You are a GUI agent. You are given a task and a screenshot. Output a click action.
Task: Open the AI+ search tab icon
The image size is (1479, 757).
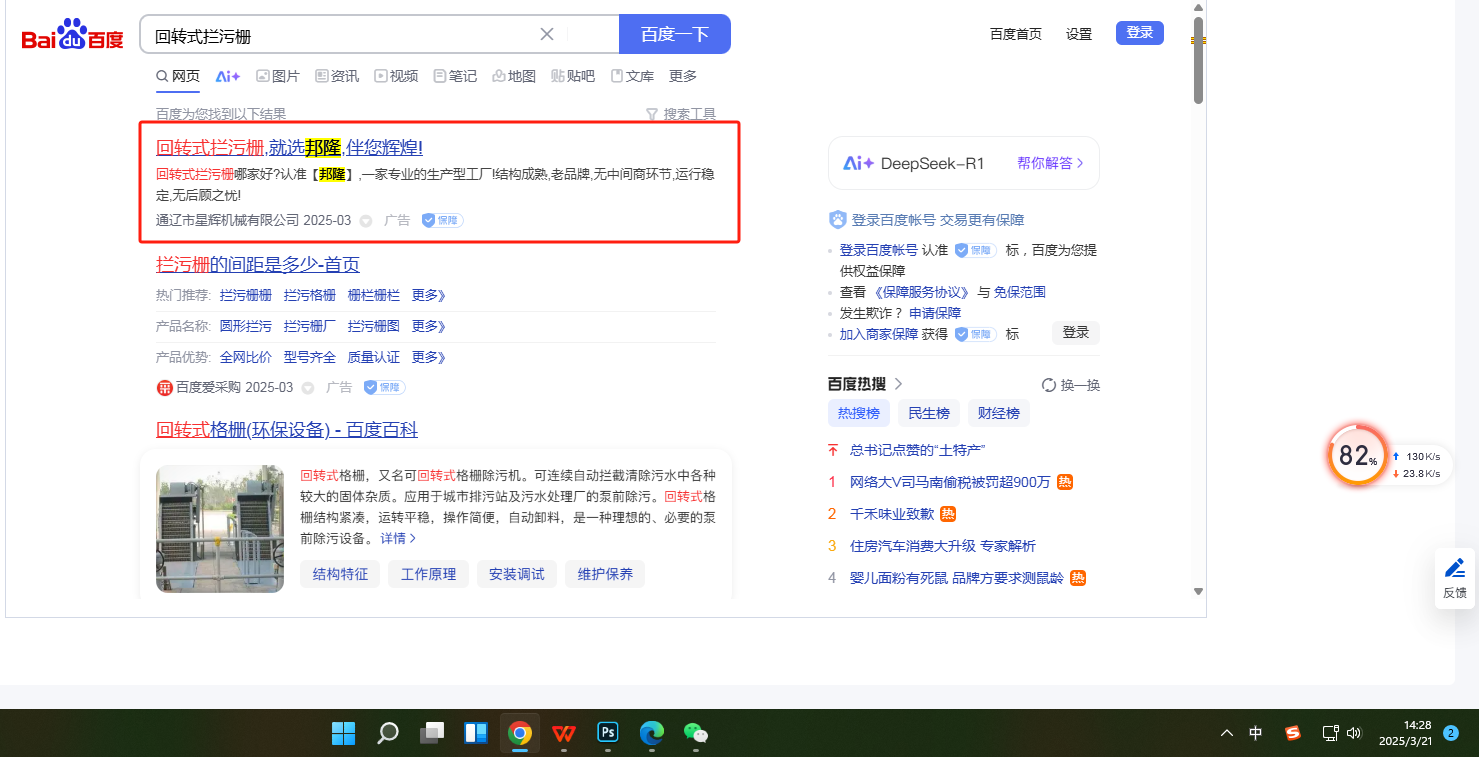click(x=228, y=76)
